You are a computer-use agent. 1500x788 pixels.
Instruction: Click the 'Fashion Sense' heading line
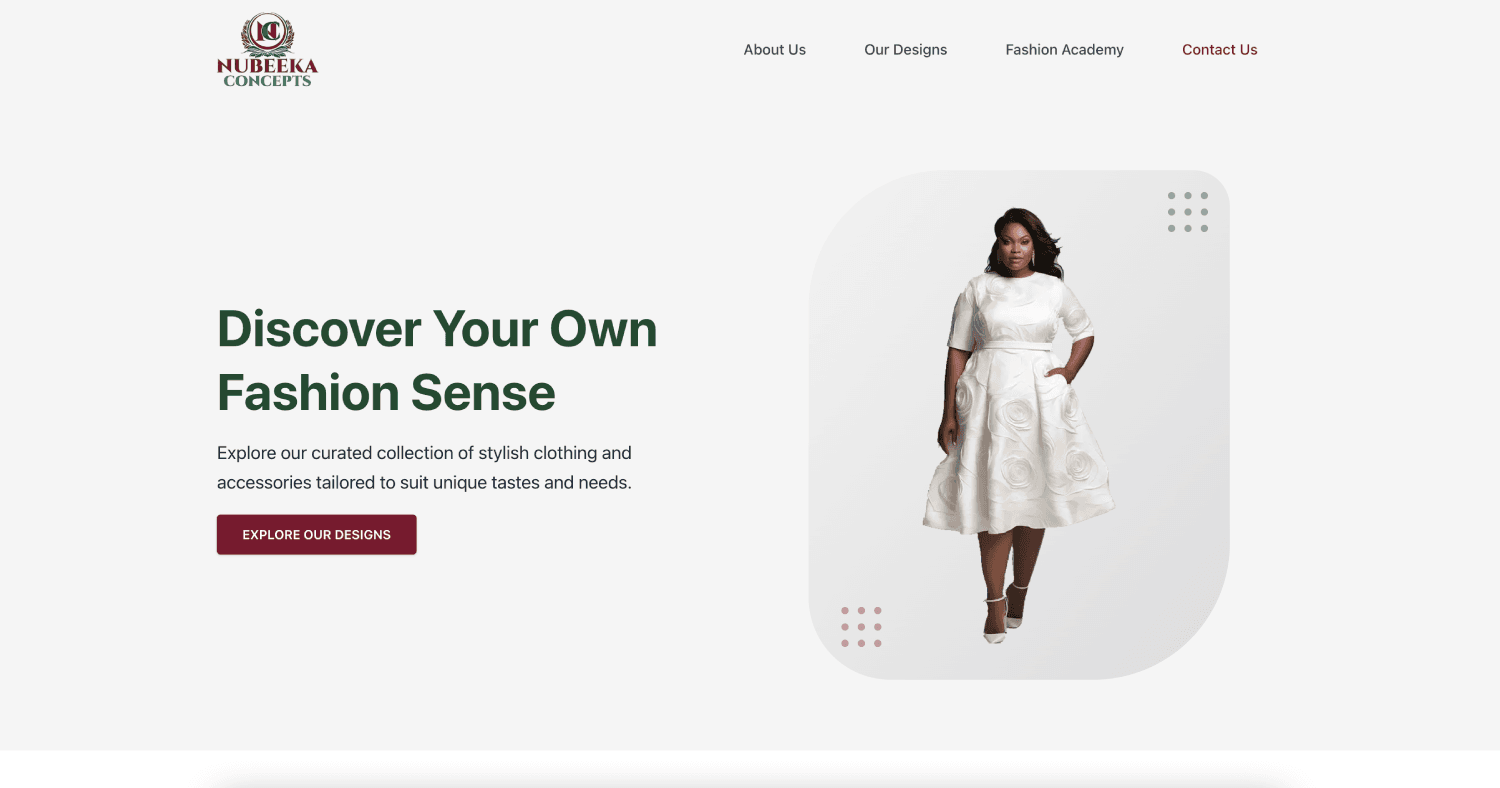[386, 392]
